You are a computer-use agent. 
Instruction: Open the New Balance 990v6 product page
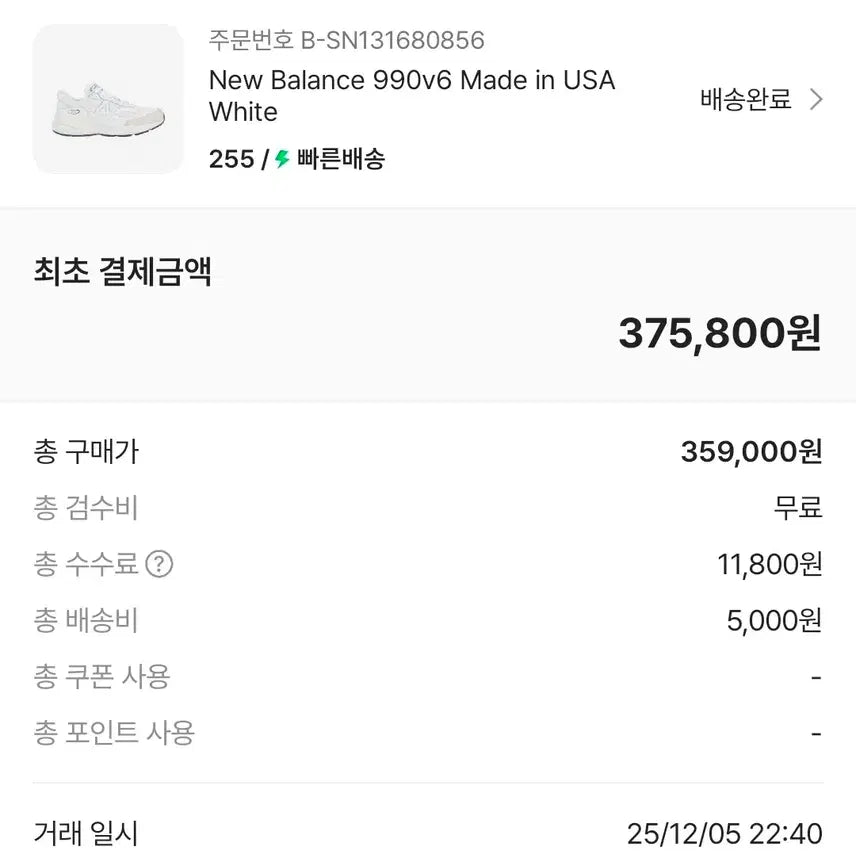click(410, 96)
